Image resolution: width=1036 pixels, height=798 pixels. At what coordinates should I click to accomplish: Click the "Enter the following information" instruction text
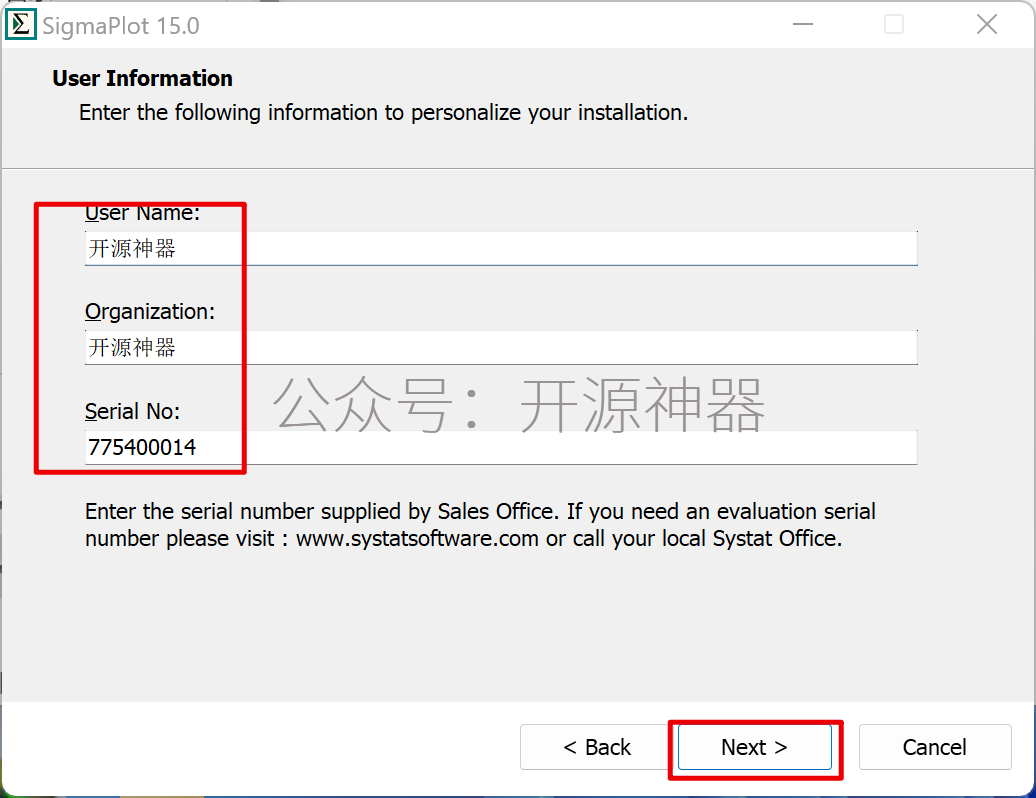click(383, 113)
